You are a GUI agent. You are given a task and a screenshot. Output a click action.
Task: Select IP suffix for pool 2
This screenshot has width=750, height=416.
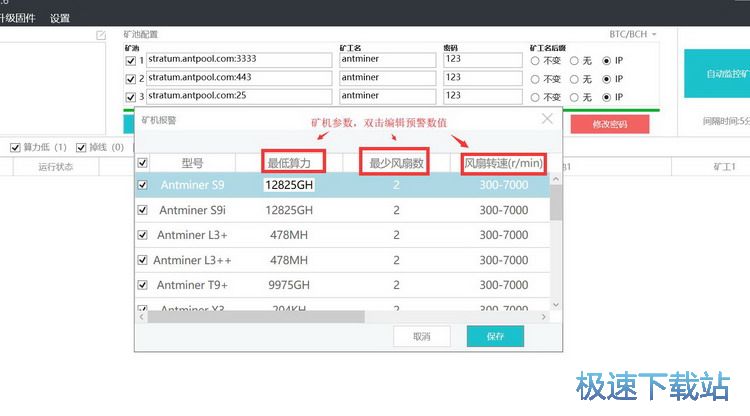coord(607,79)
